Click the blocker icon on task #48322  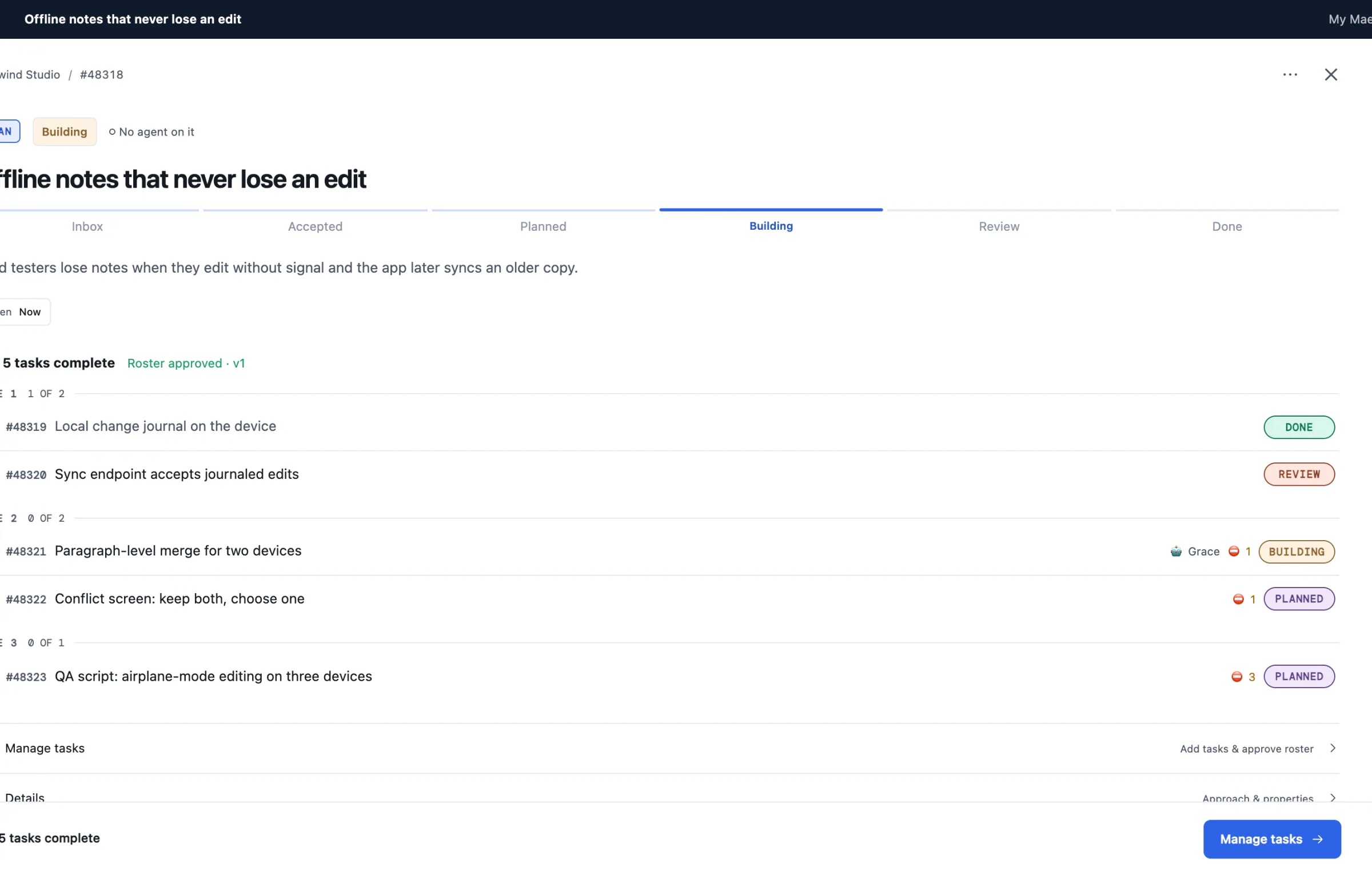pos(1238,599)
